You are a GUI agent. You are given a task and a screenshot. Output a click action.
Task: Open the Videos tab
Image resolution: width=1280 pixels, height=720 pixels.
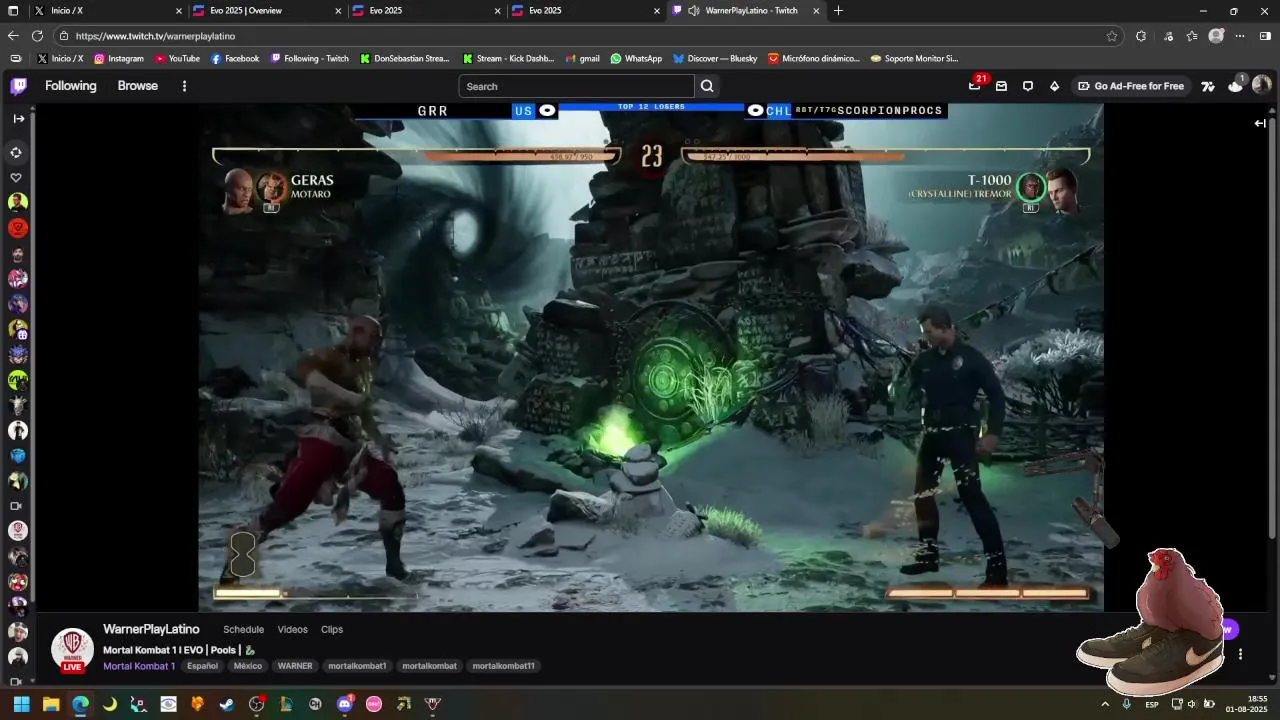(x=292, y=629)
